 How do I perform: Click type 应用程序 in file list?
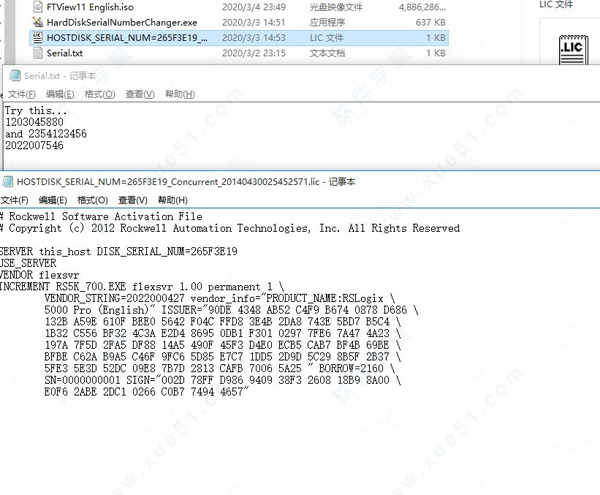click(327, 22)
